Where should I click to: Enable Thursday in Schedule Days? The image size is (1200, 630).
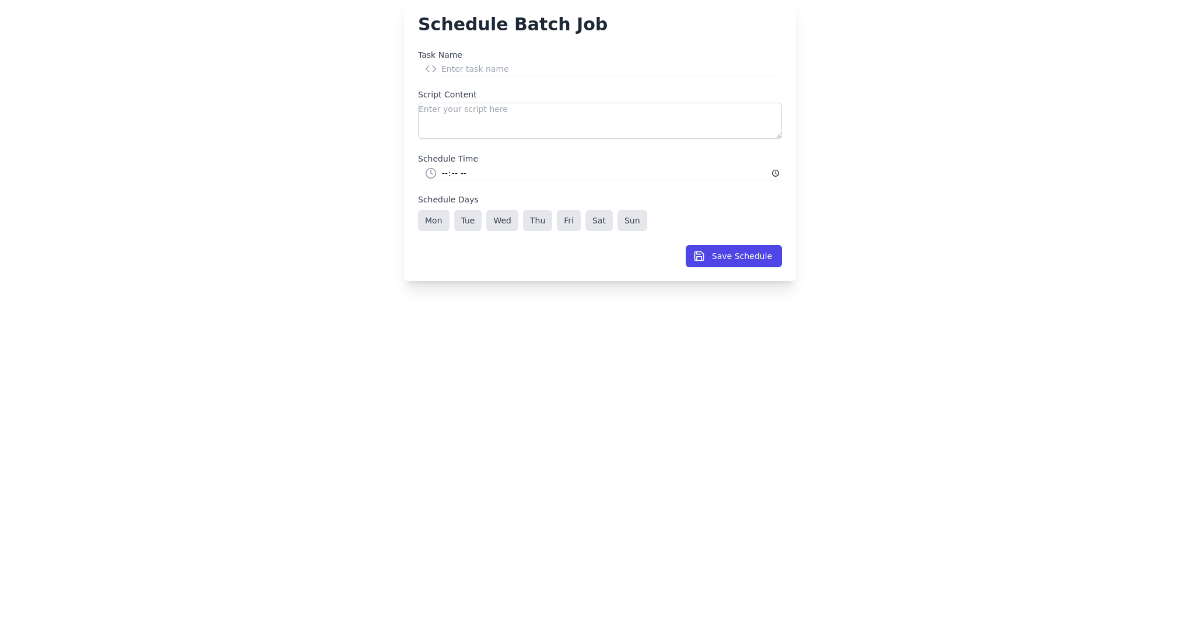537,220
